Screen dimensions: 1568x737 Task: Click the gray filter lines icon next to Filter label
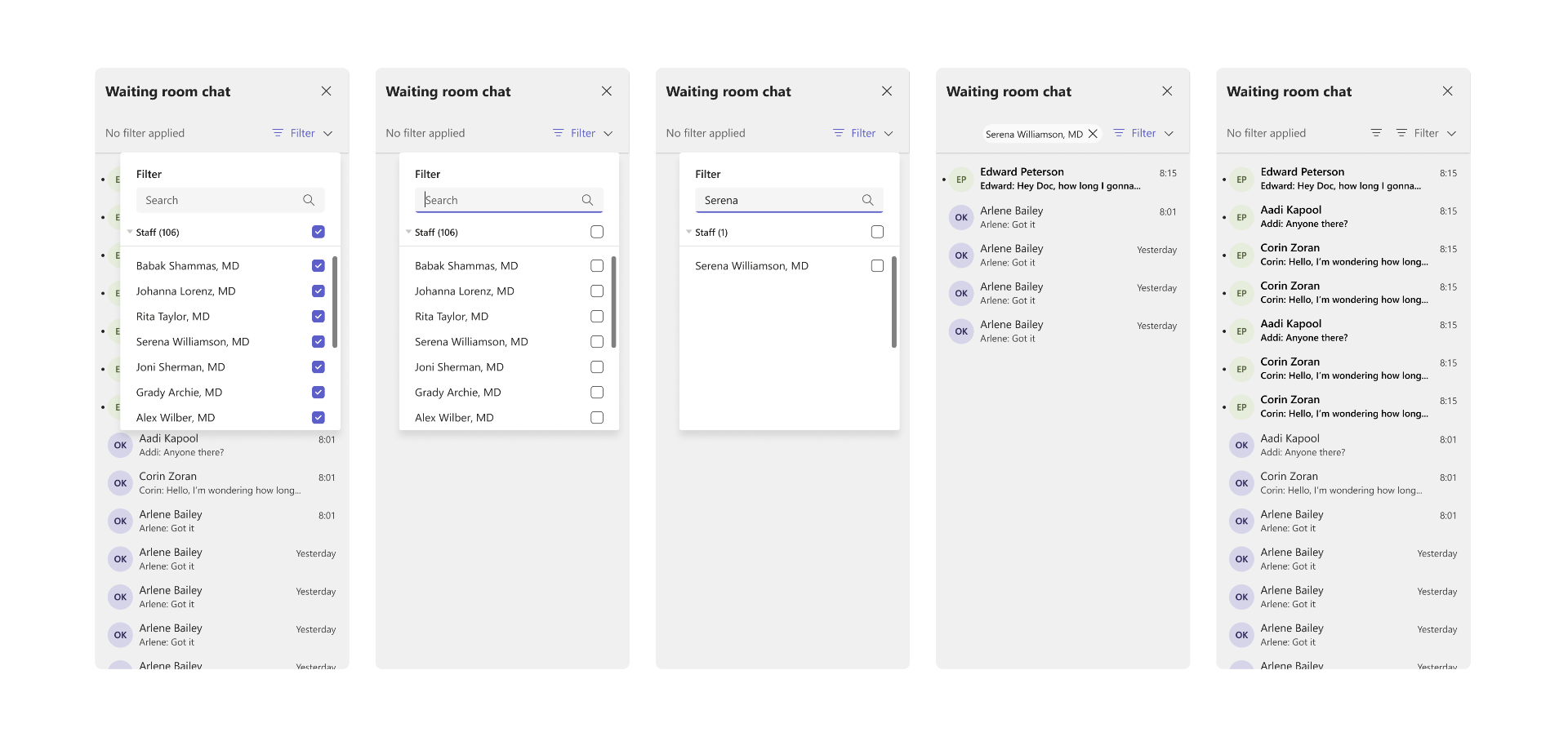pyautogui.click(x=1401, y=133)
